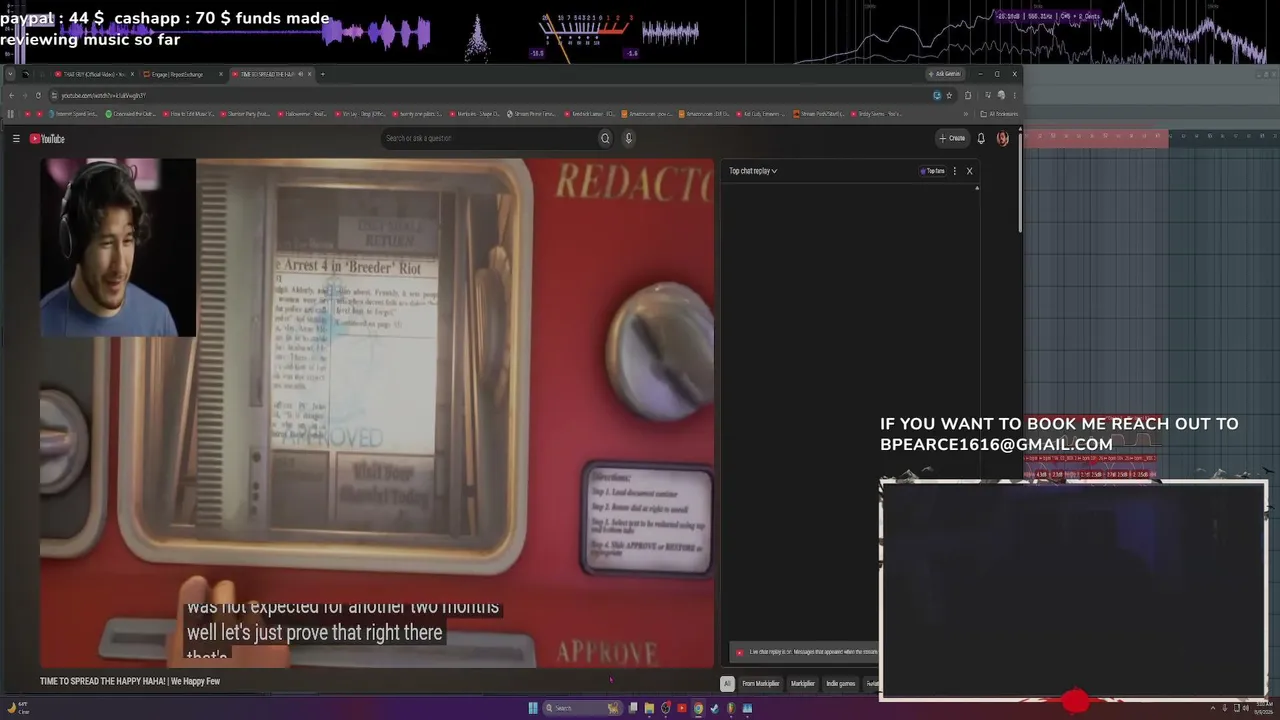Screen dimensions: 1280x720
Task: Open the YouTube account avatar menu
Action: 1003,138
